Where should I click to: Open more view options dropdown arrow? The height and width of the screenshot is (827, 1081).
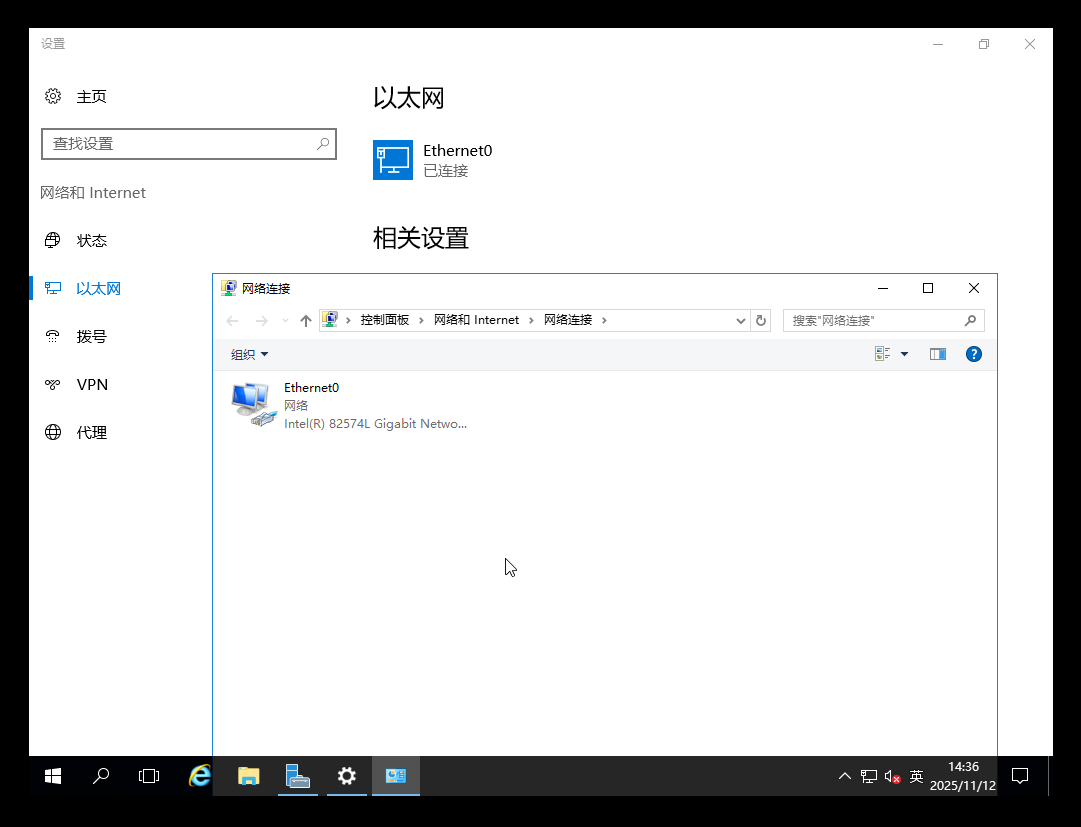pos(905,354)
